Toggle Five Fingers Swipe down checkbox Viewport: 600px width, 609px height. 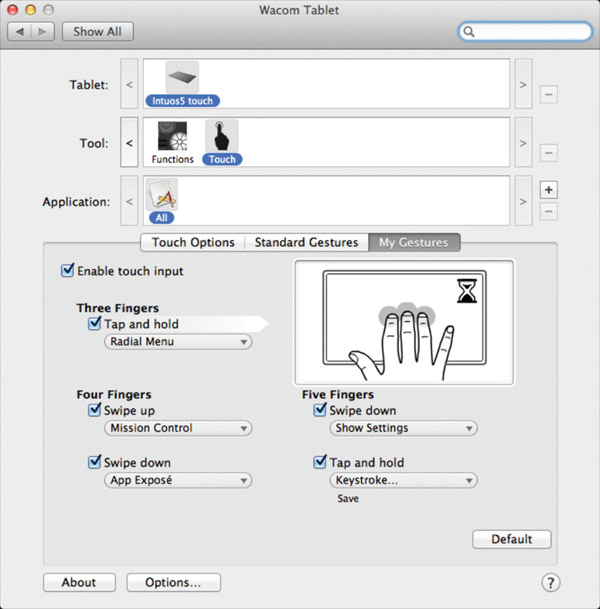click(x=320, y=410)
